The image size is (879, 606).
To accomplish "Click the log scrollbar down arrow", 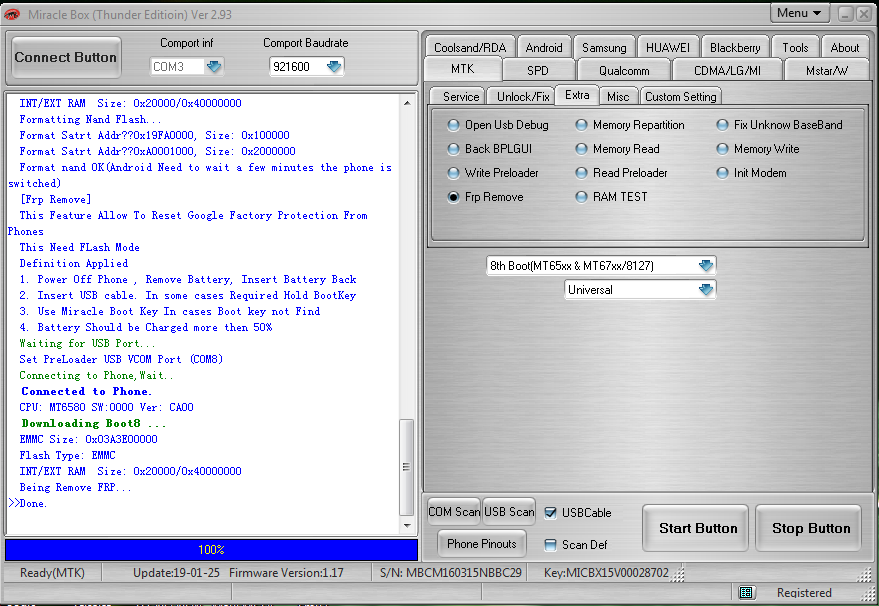I will tap(407, 526).
